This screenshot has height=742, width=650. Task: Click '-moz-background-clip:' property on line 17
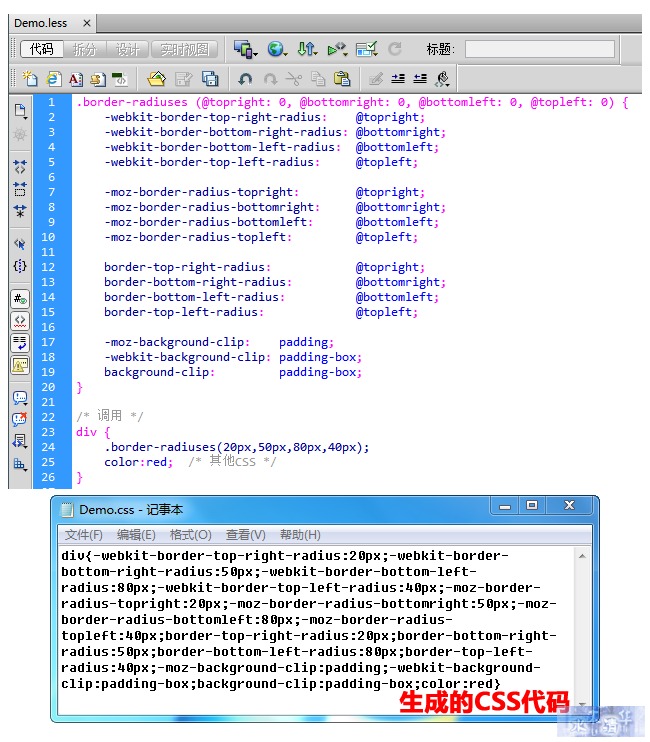(177, 342)
